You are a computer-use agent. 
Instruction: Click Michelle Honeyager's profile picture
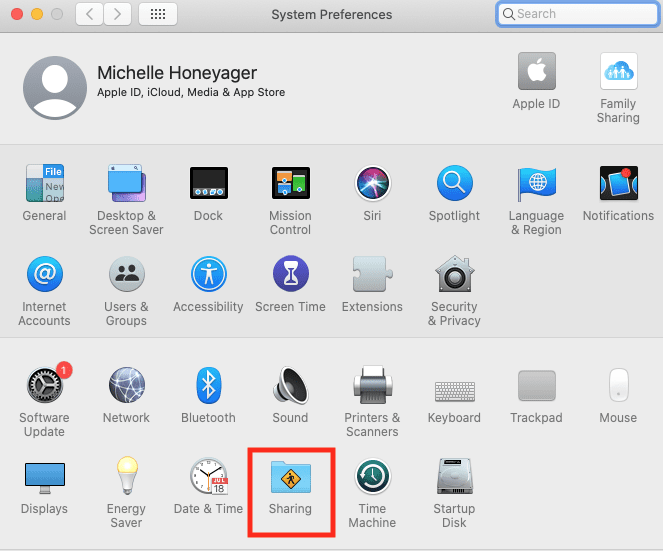(55, 87)
